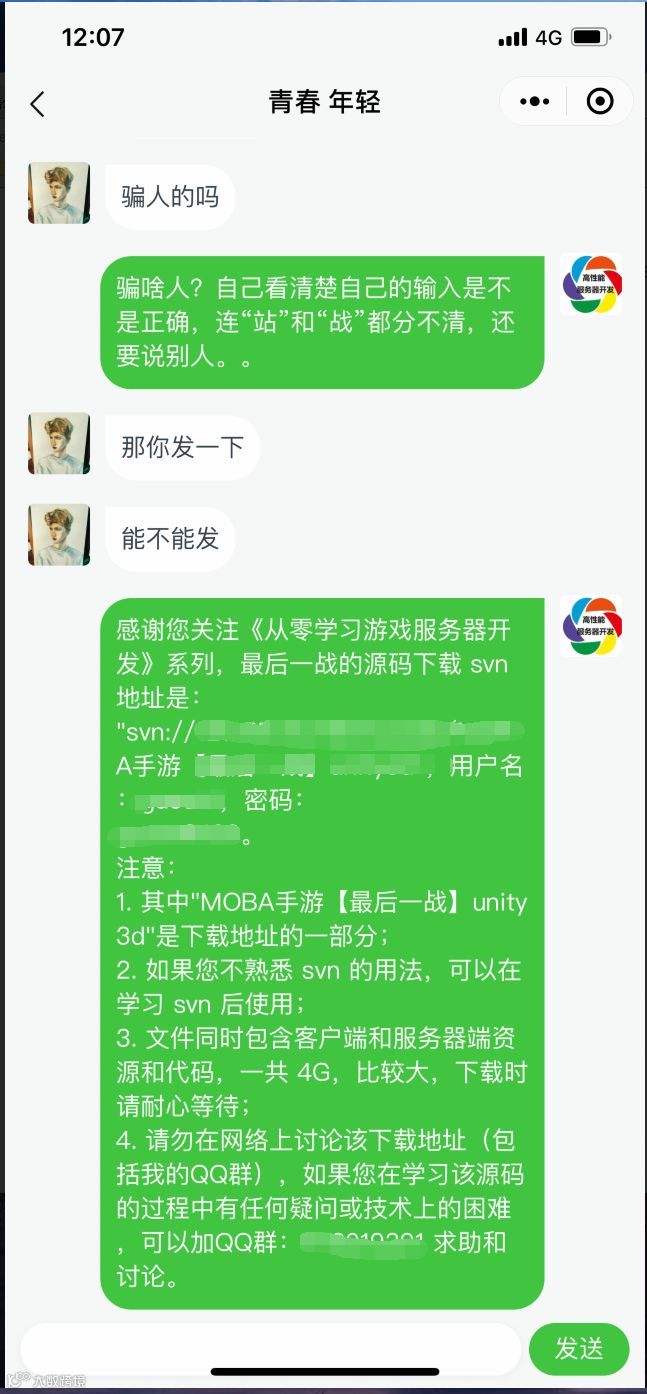Tap the 12:07 clock in the status bar

[93, 38]
